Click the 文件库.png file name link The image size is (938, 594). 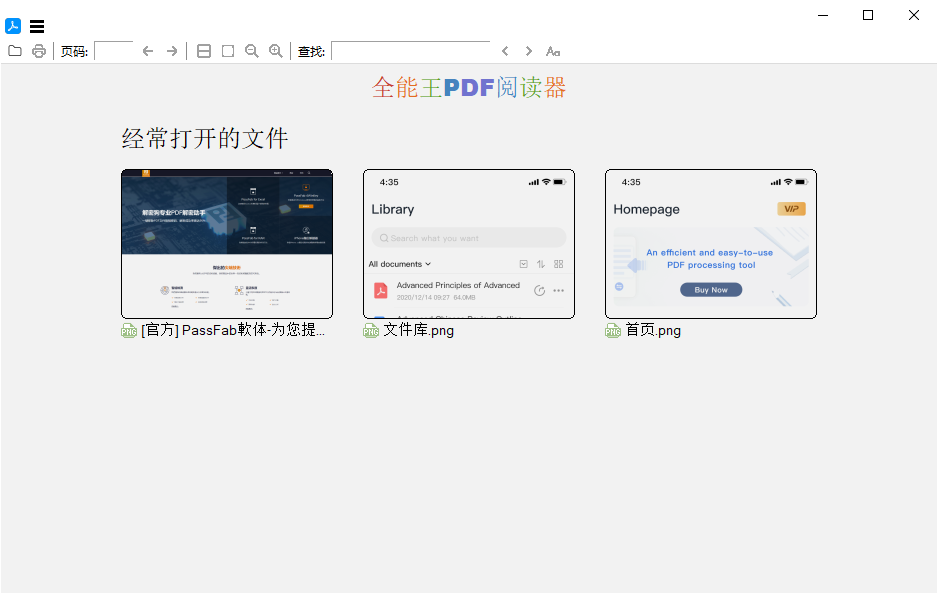(x=418, y=331)
